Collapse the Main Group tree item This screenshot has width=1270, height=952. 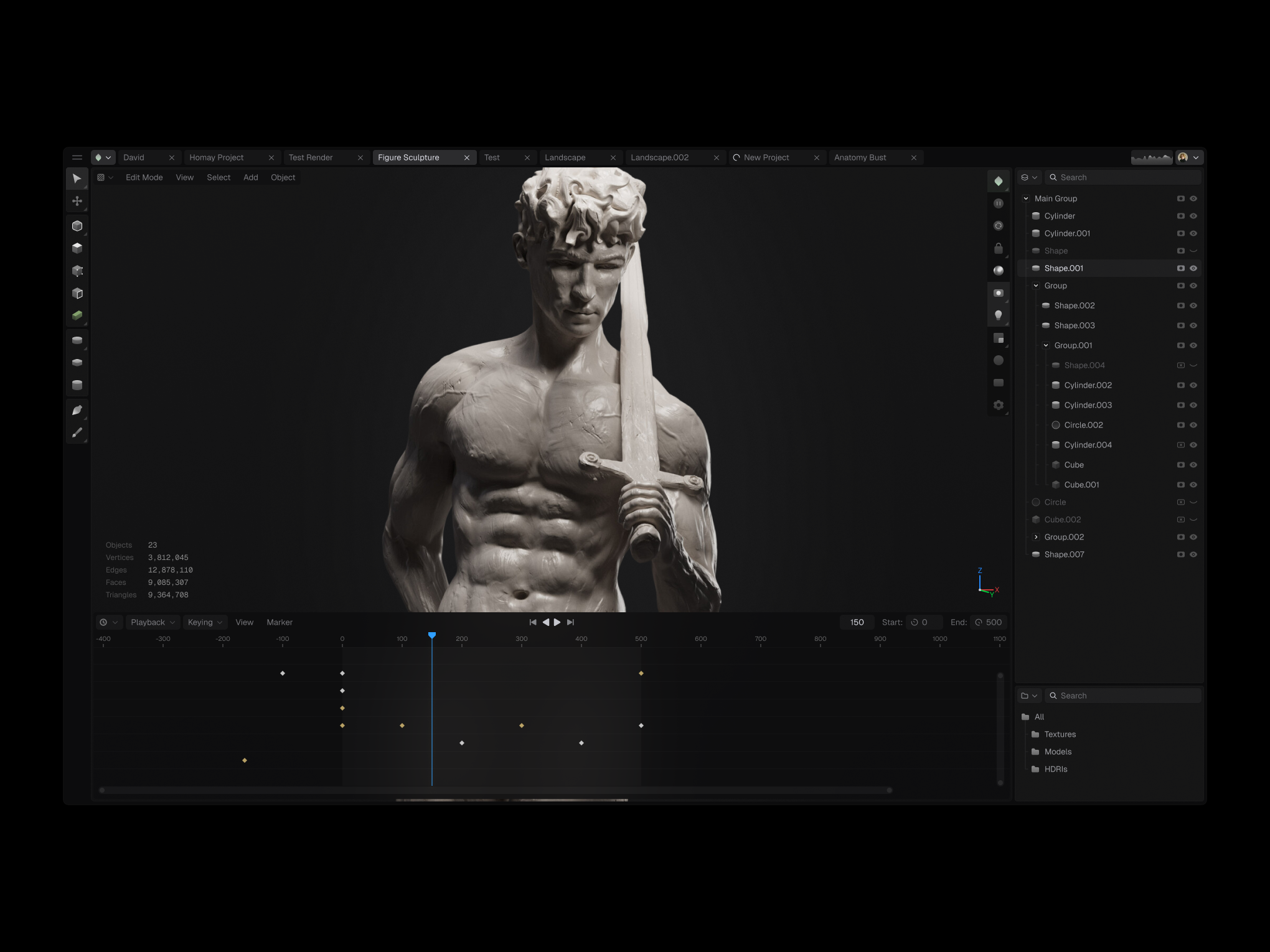coord(1026,198)
